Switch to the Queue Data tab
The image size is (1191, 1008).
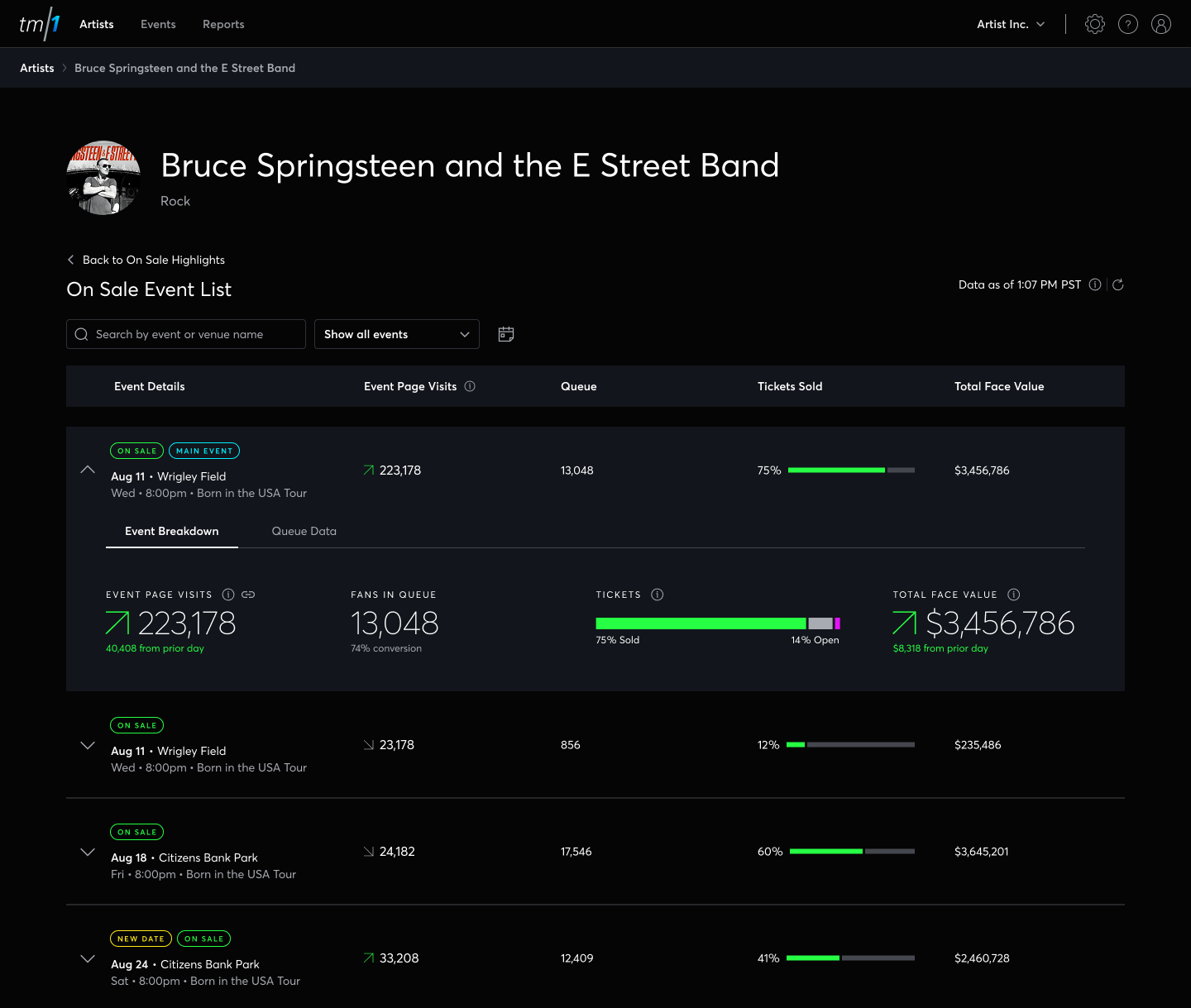304,531
